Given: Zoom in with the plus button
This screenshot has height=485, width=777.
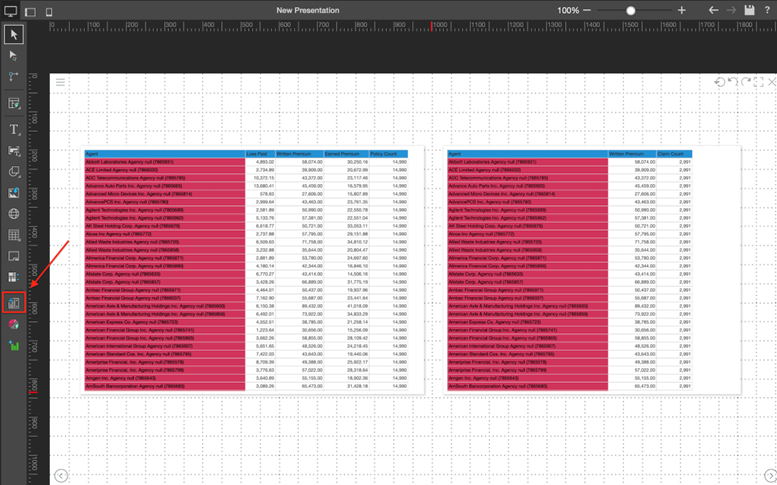Looking at the screenshot, I should [x=681, y=10].
